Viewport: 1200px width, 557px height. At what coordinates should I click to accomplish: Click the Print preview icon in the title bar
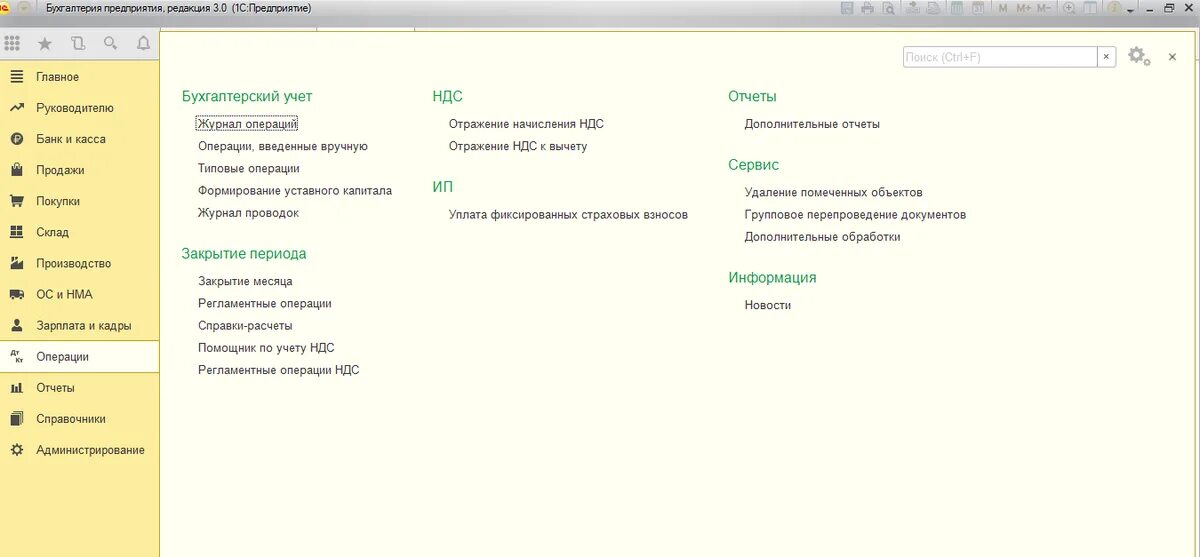tap(888, 8)
